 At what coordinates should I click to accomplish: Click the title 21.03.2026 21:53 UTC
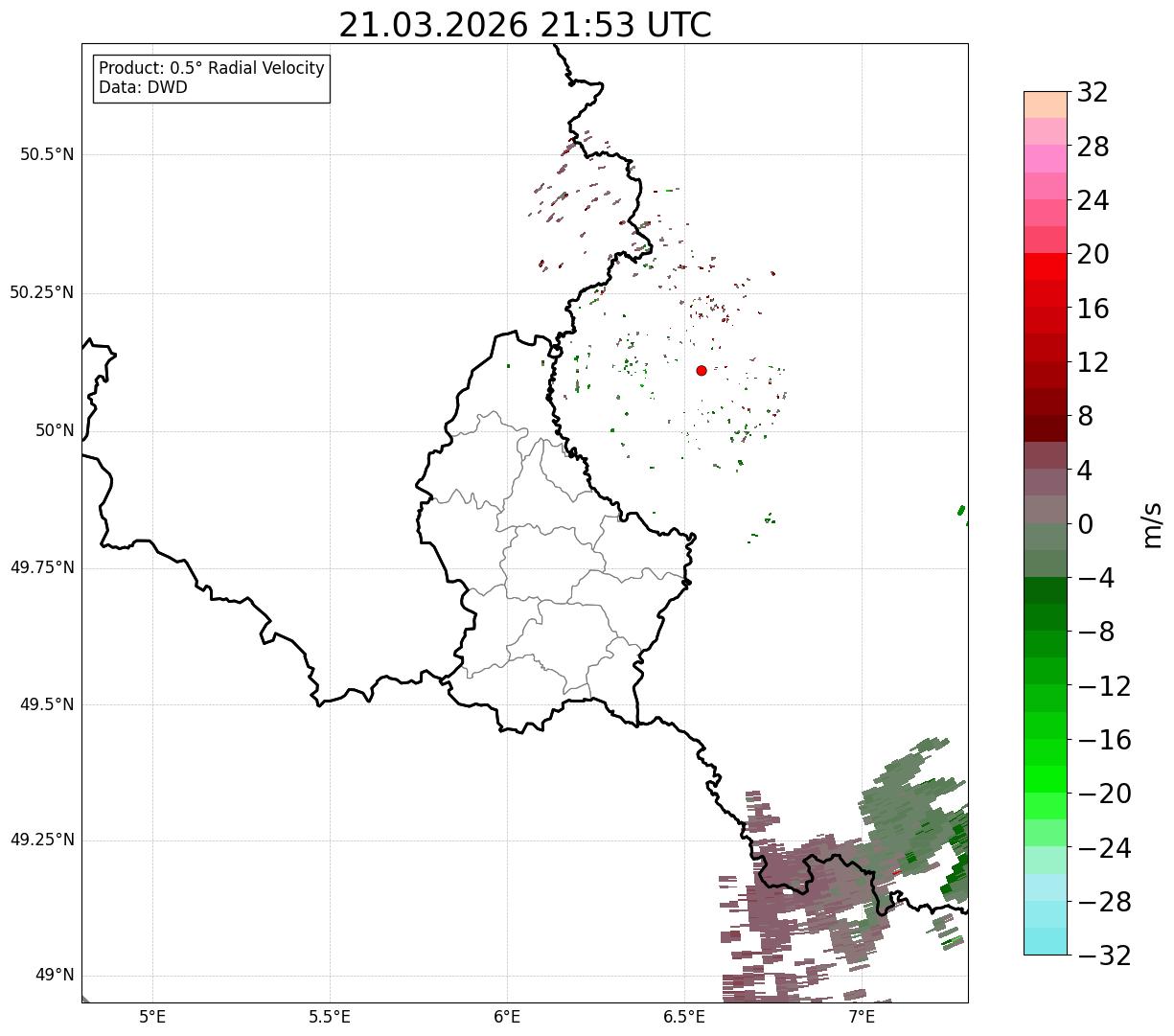[525, 25]
